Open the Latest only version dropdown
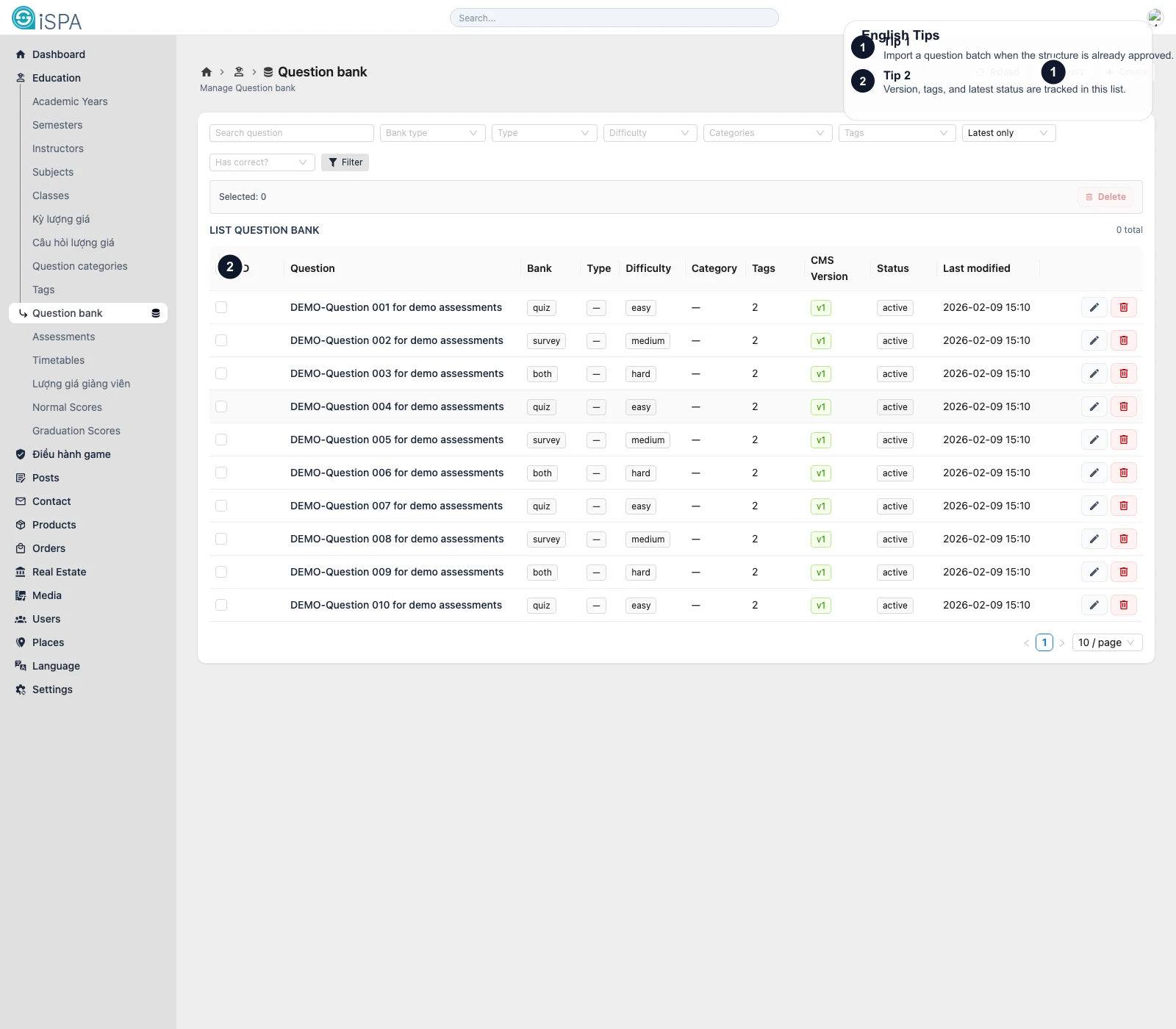1176x1029 pixels. click(1008, 133)
